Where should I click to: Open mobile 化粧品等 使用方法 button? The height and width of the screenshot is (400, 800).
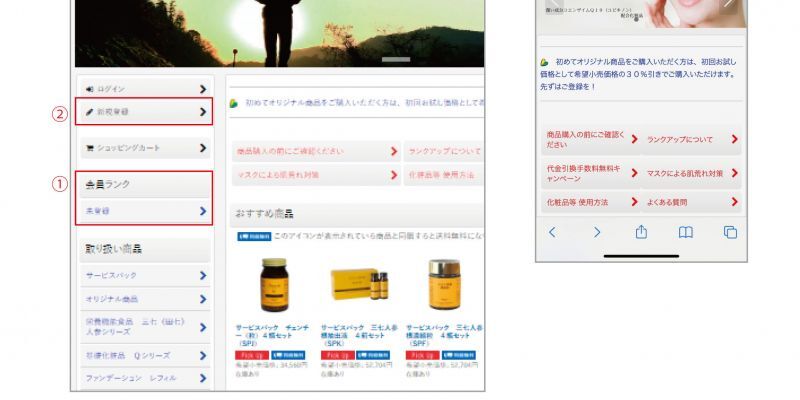pos(591,203)
